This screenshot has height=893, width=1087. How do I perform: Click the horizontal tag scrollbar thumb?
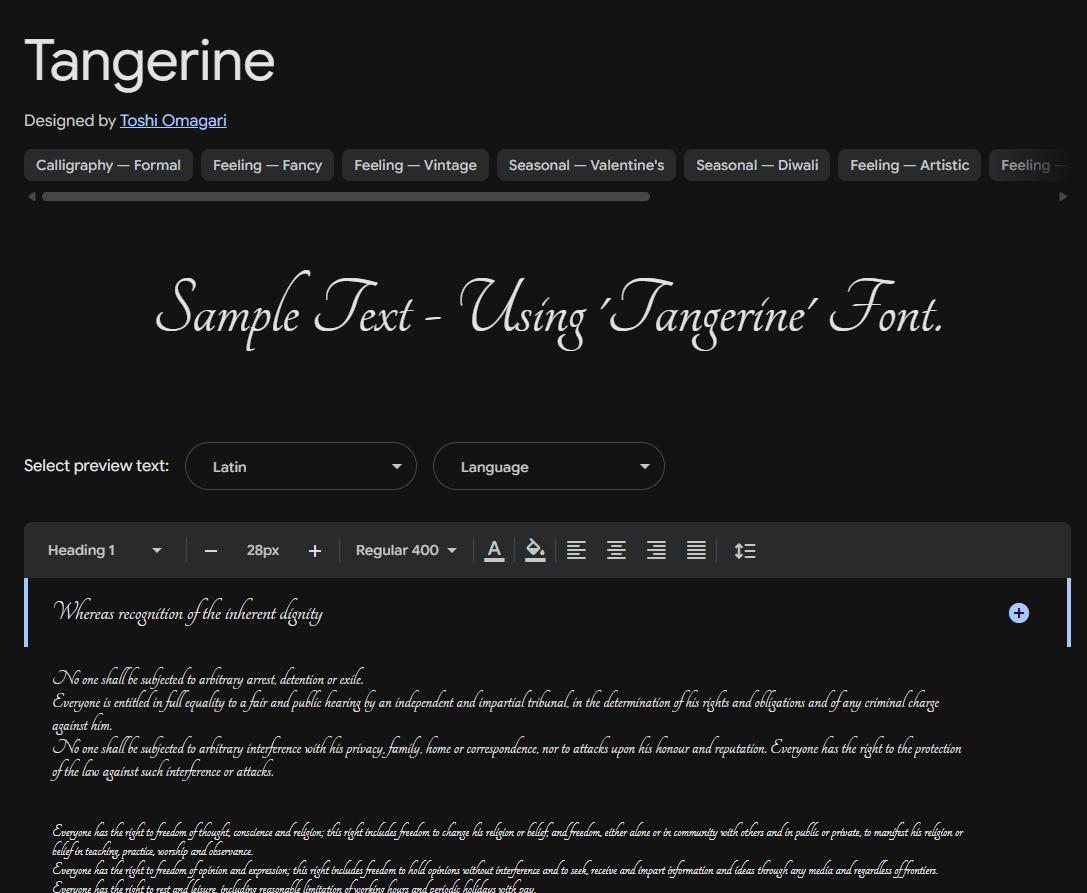[x=346, y=197]
